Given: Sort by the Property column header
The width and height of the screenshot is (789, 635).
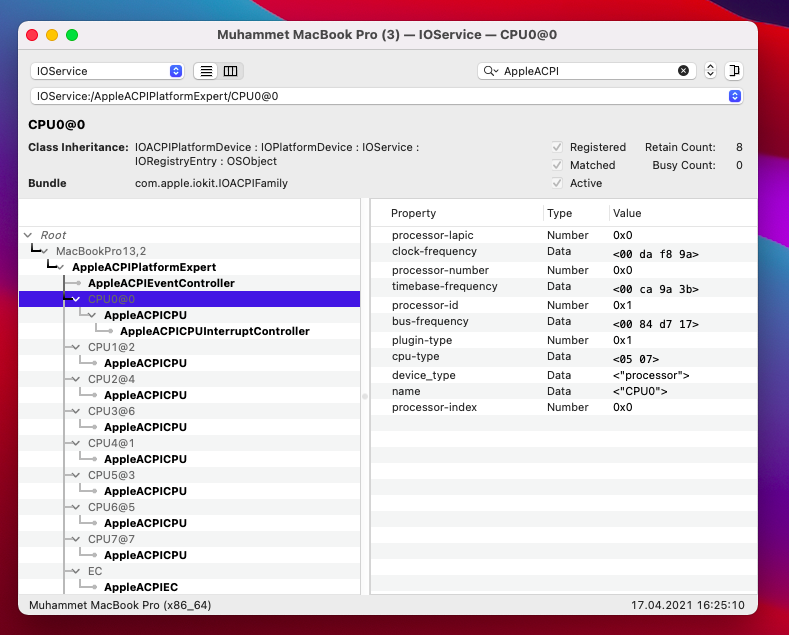Looking at the screenshot, I should pos(414,213).
